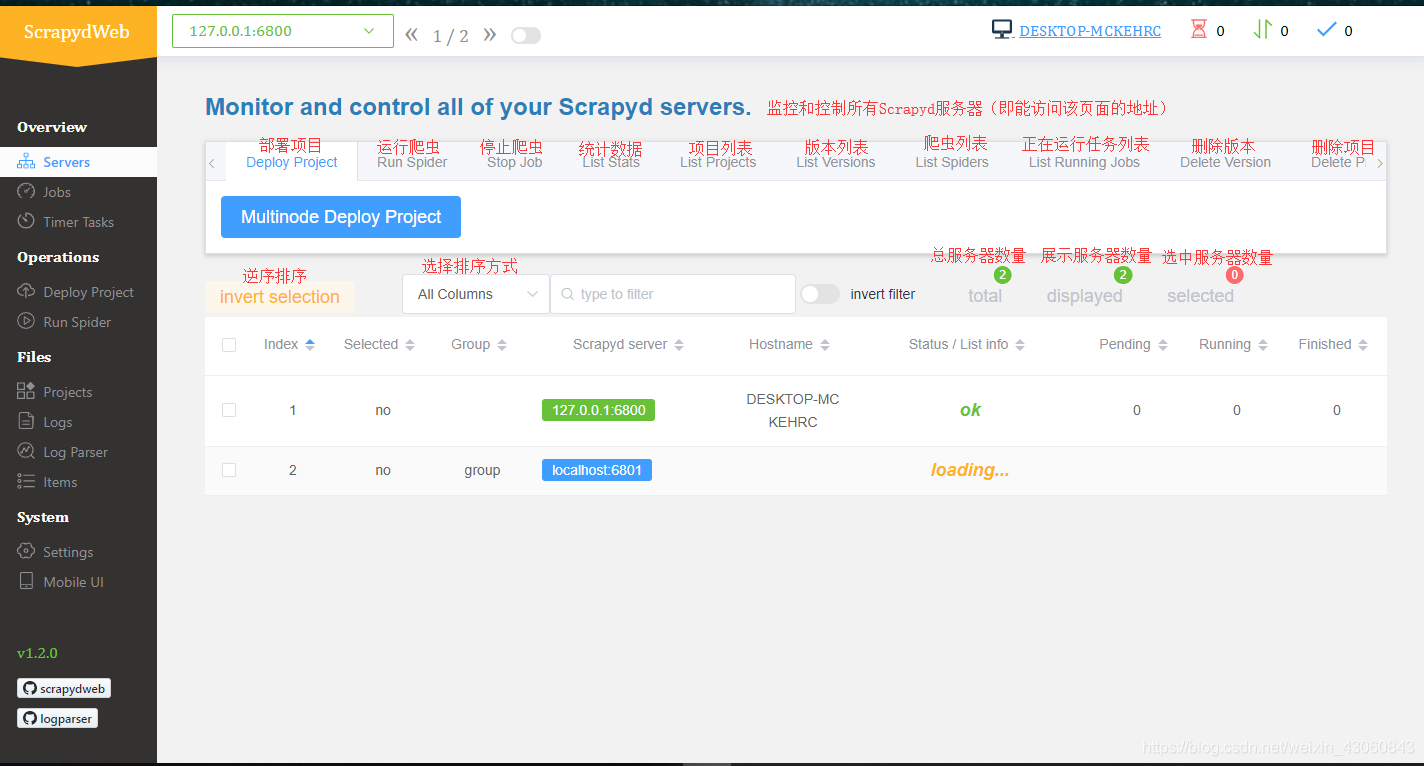
Task: Focus the type to filter input
Action: 673,294
